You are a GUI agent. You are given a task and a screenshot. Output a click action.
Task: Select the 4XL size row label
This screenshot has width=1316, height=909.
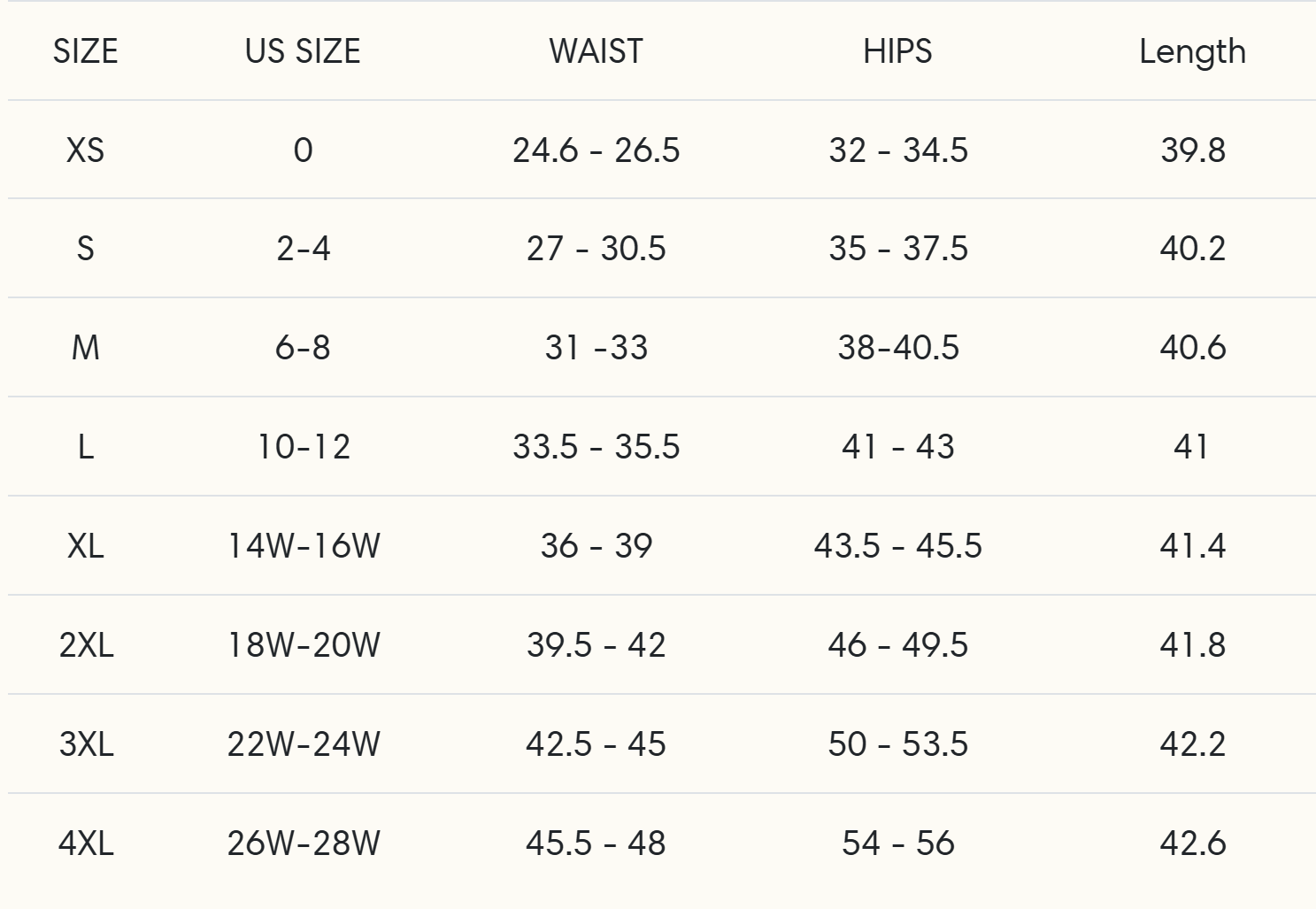point(86,844)
